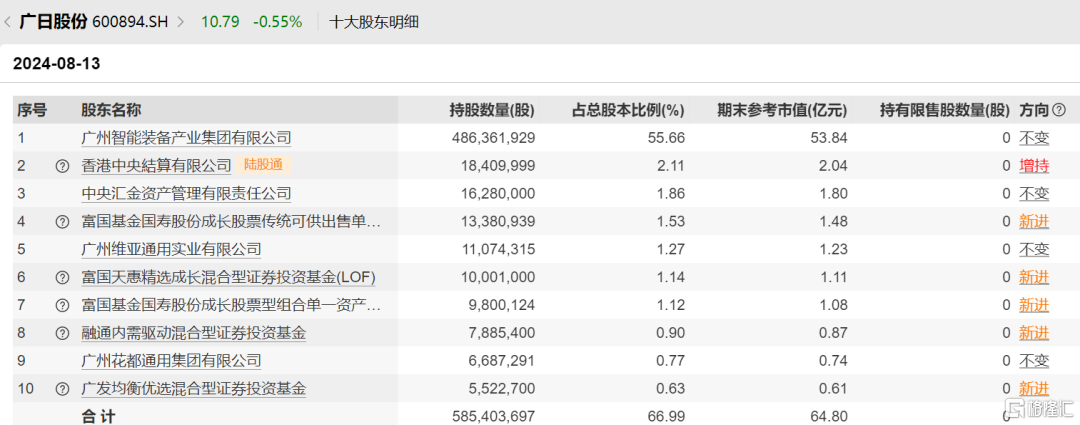Open shareholder 中央汇金资产管理有限责任公司
The height and width of the screenshot is (425, 1080).
click(186, 194)
